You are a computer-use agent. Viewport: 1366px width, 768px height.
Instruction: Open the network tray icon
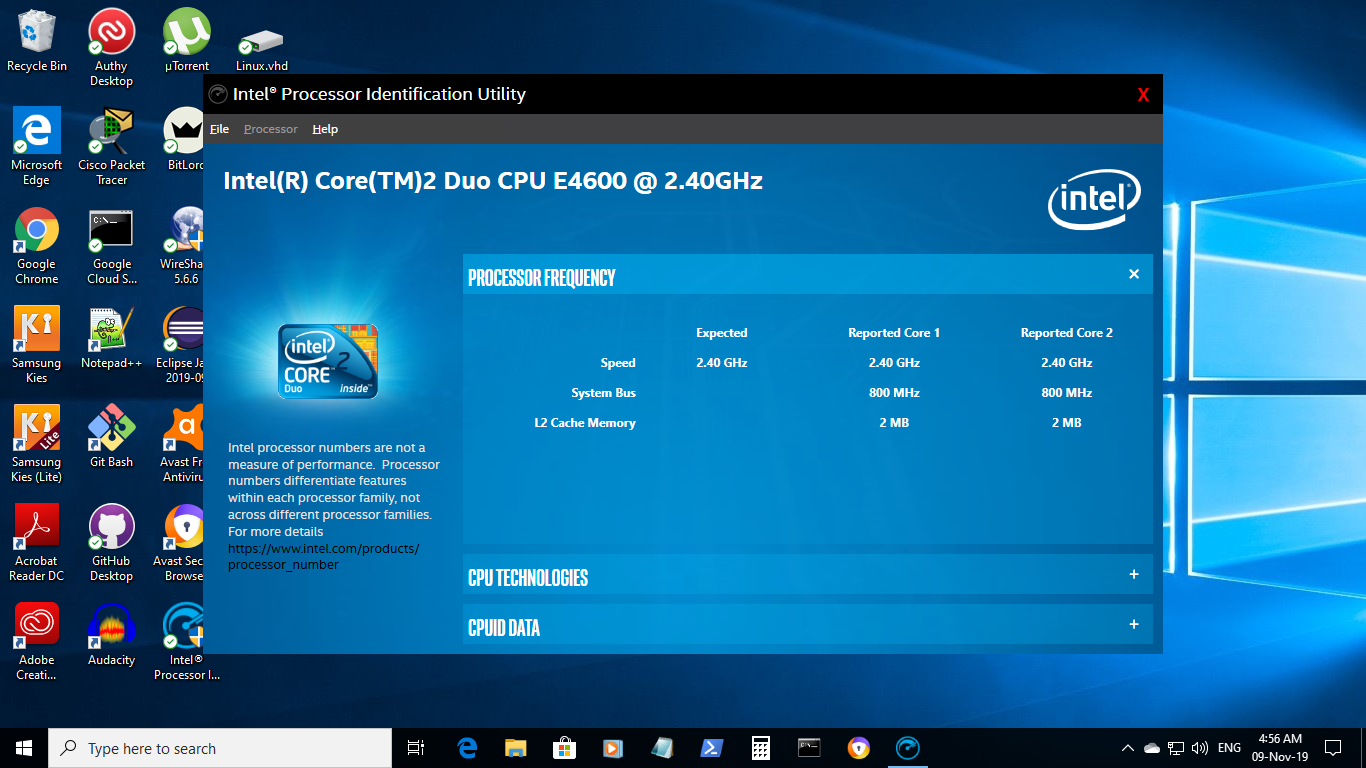coord(1176,748)
